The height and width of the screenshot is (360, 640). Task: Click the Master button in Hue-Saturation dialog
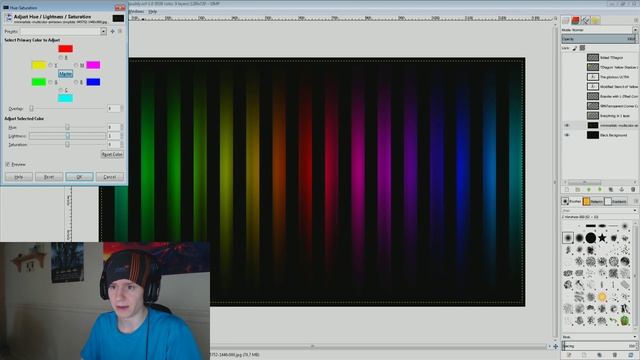[x=65, y=74]
